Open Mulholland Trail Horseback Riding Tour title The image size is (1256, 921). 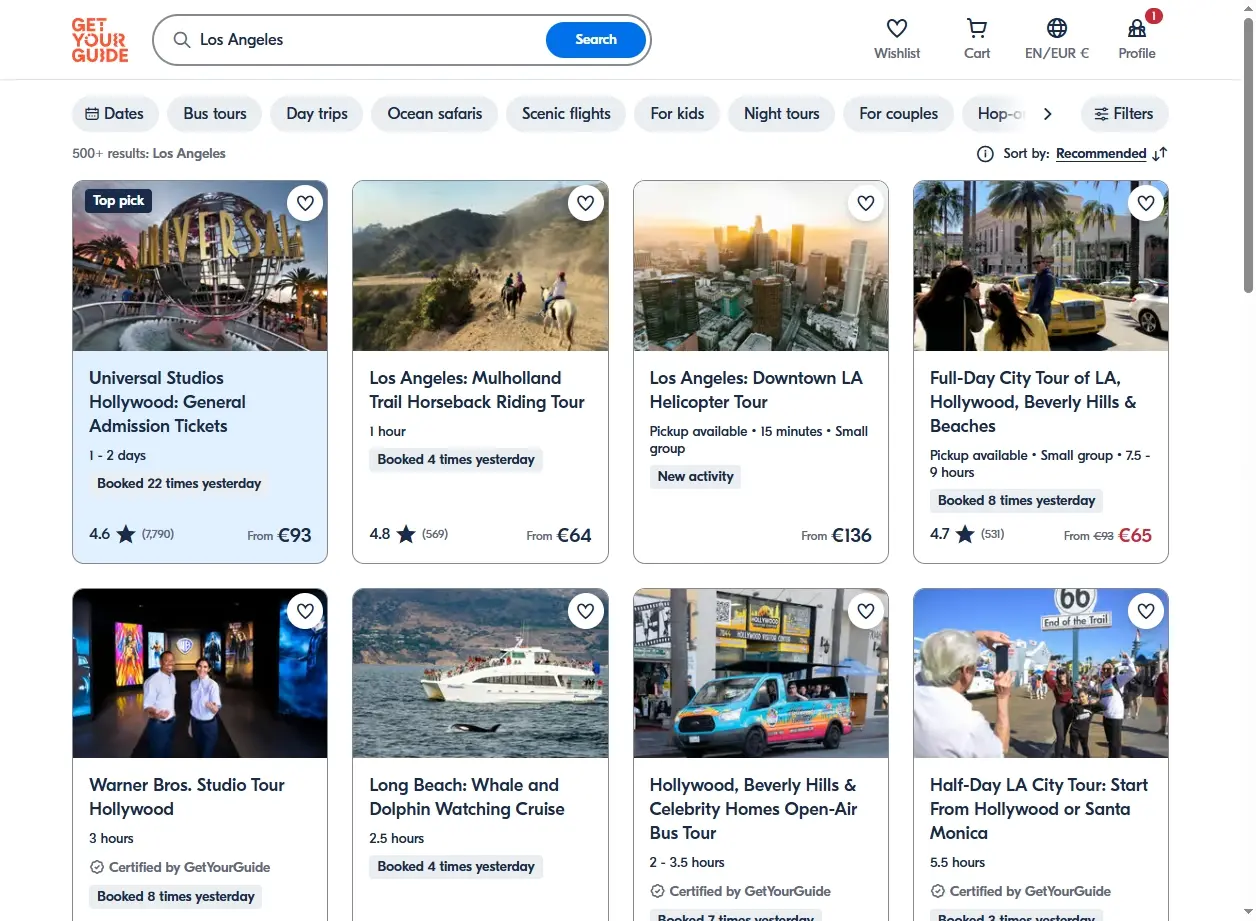477,390
